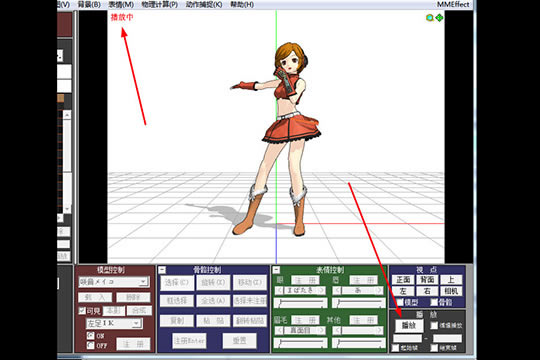This screenshot has width=540, height=360.
Task: Toggle the 模型 (model) checkbox in viewpoint panel
Action: pyautogui.click(x=400, y=302)
